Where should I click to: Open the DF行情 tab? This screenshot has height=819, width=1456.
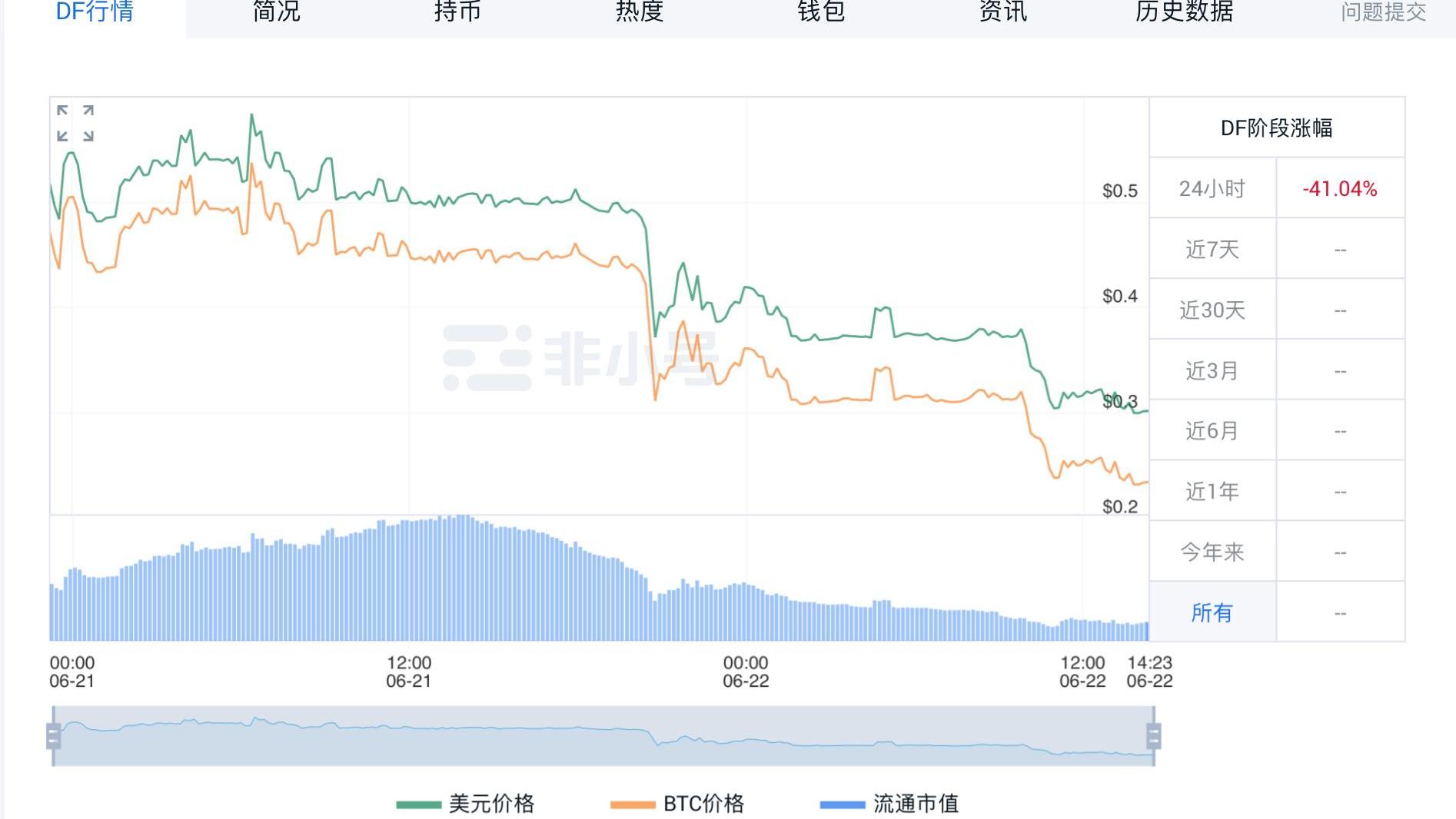[95, 12]
